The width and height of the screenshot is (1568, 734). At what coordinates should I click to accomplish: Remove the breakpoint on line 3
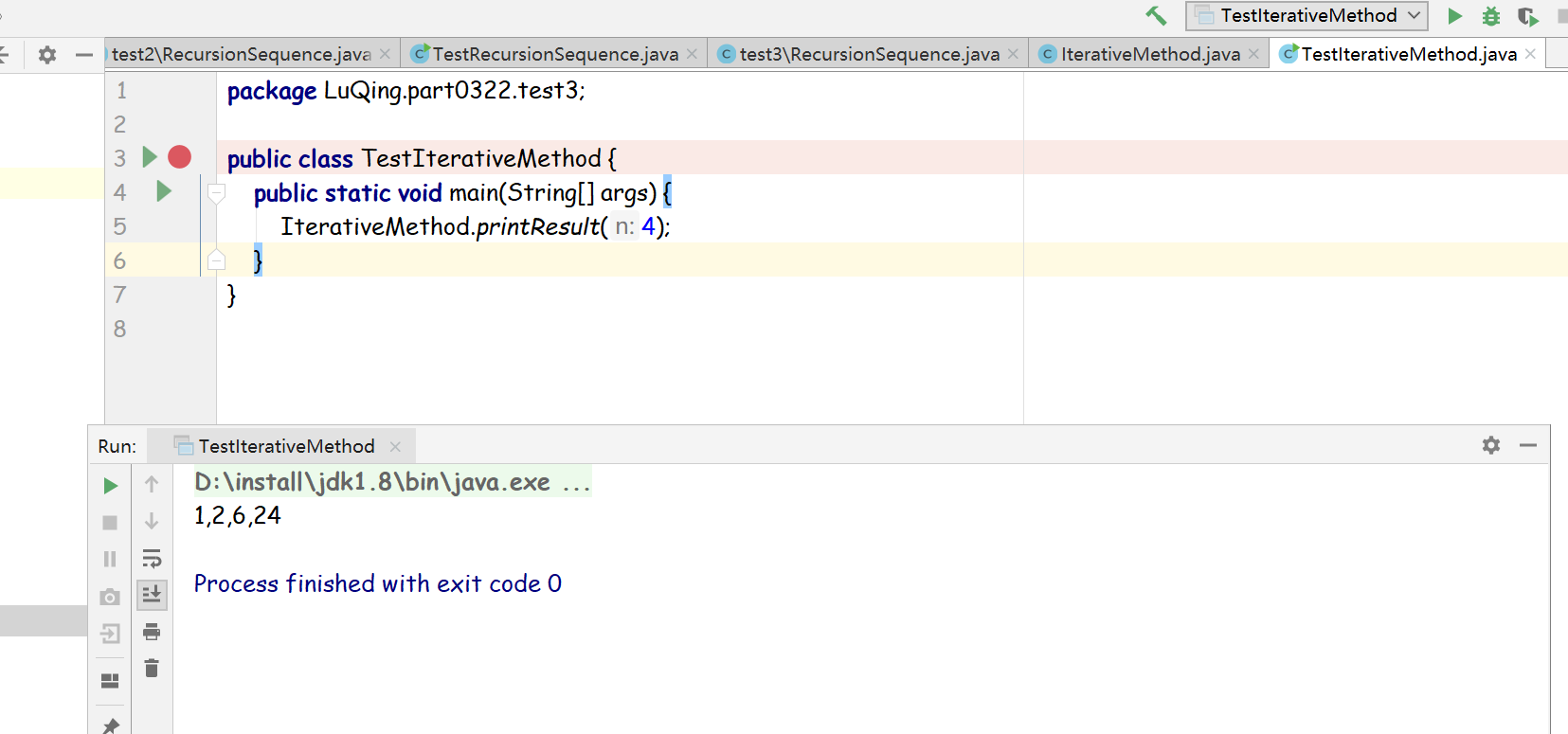179,157
